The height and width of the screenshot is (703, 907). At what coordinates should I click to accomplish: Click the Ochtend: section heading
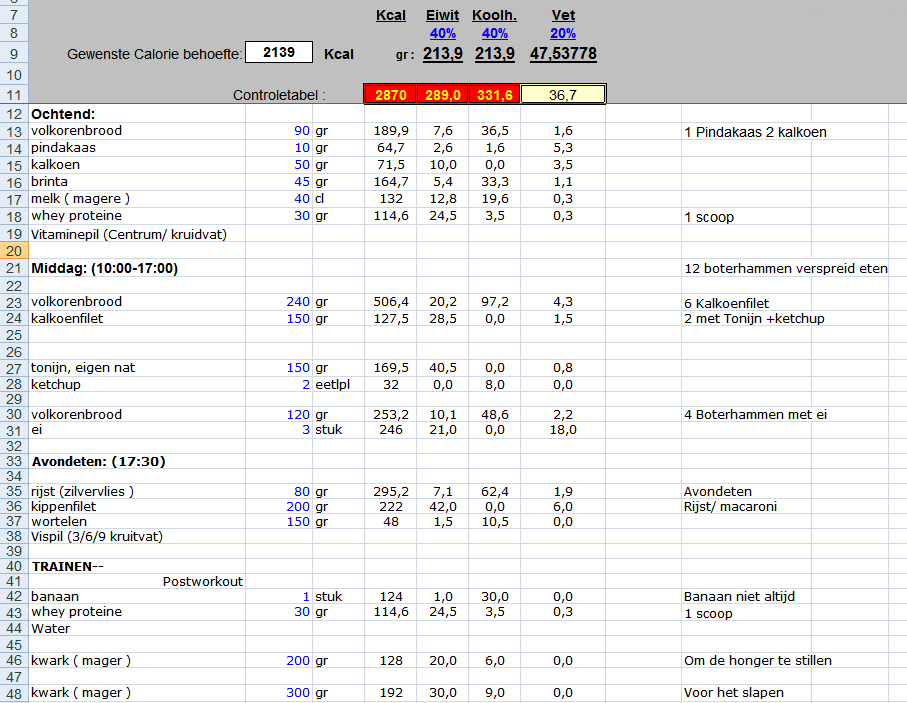63,114
